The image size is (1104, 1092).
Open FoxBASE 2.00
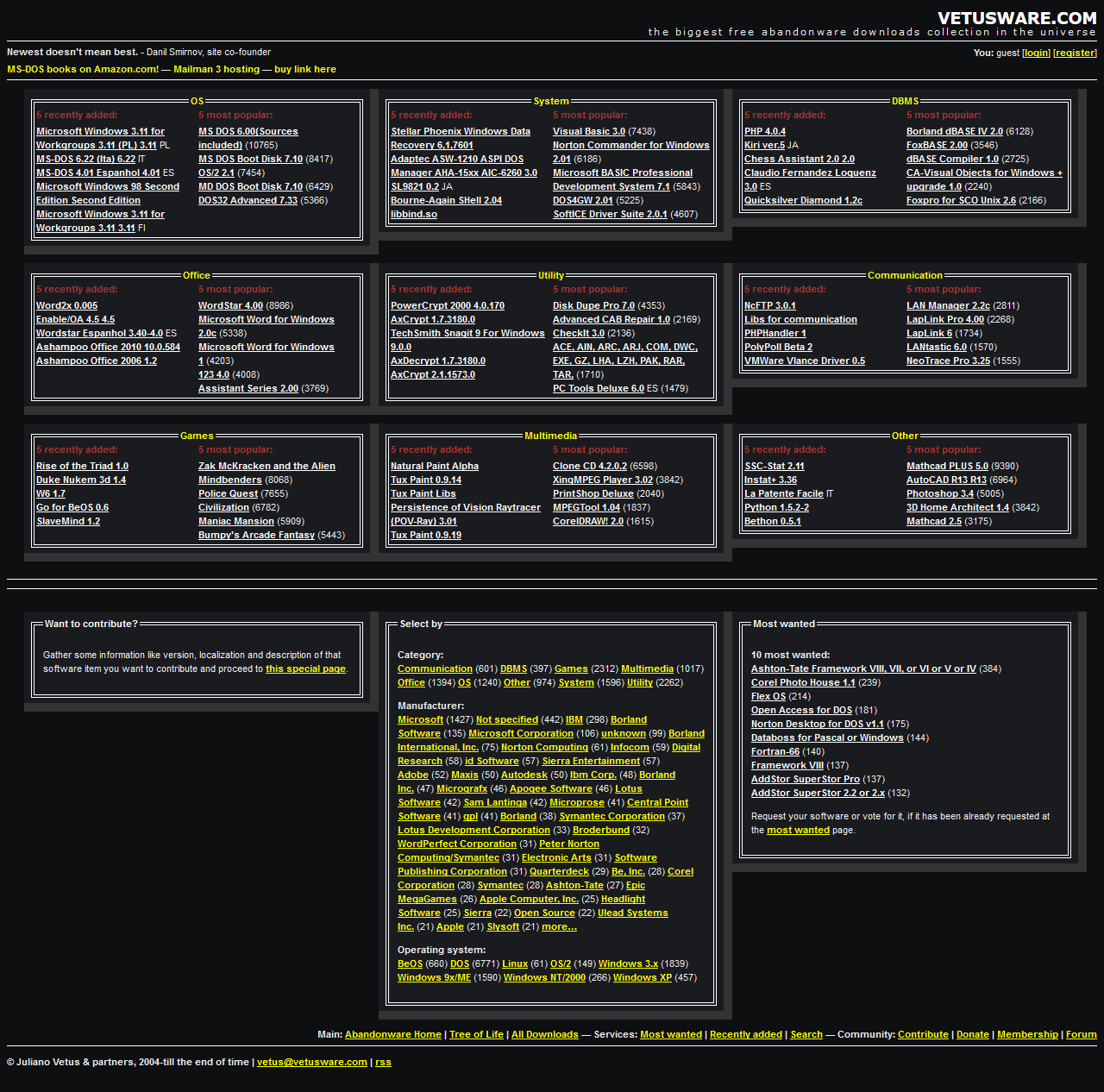tap(937, 145)
